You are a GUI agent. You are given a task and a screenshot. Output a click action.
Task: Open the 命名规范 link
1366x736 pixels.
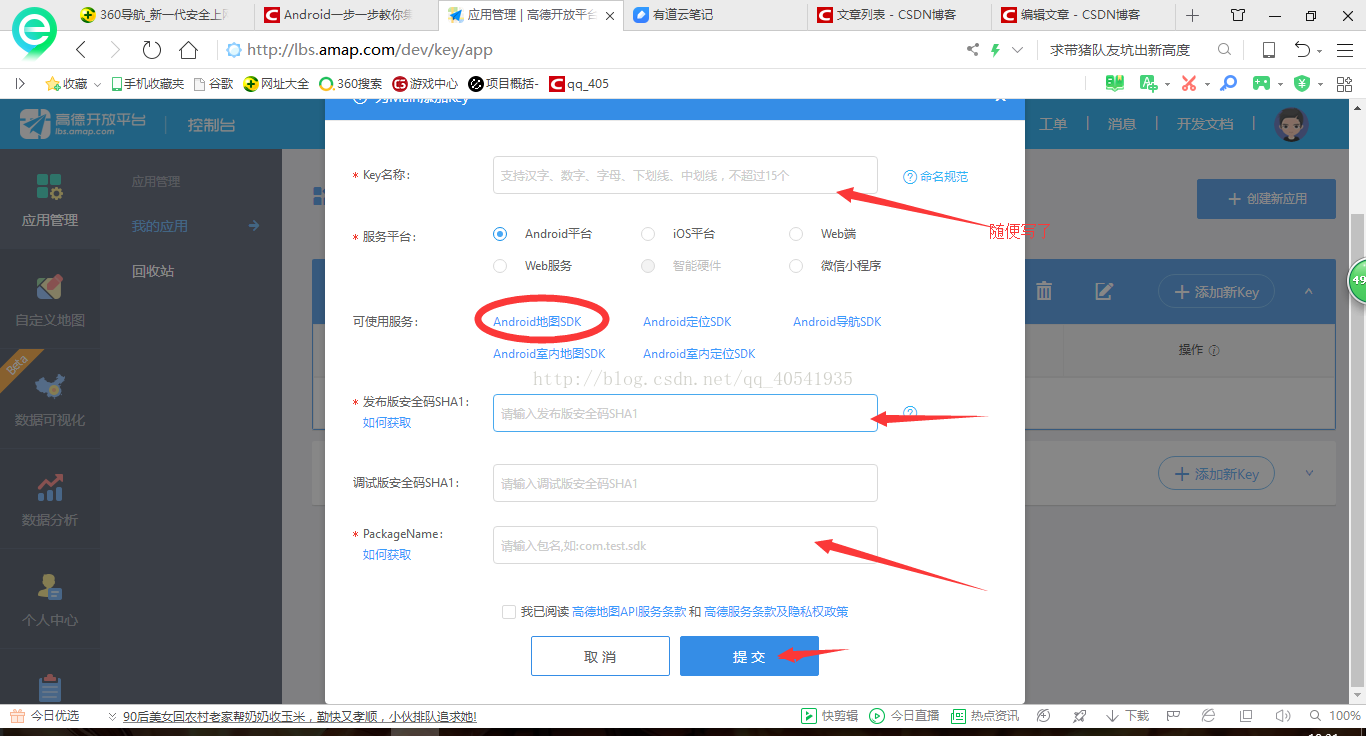coord(944,176)
